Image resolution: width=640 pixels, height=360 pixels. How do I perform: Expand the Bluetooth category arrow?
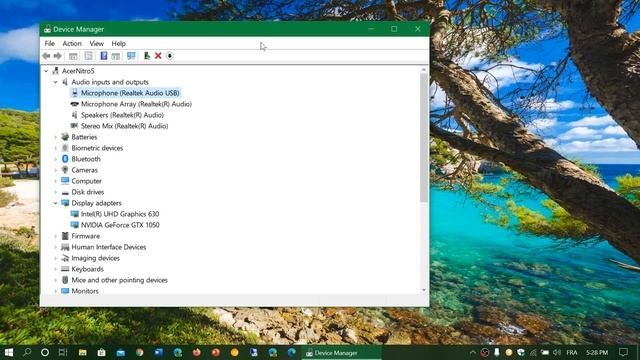point(56,159)
